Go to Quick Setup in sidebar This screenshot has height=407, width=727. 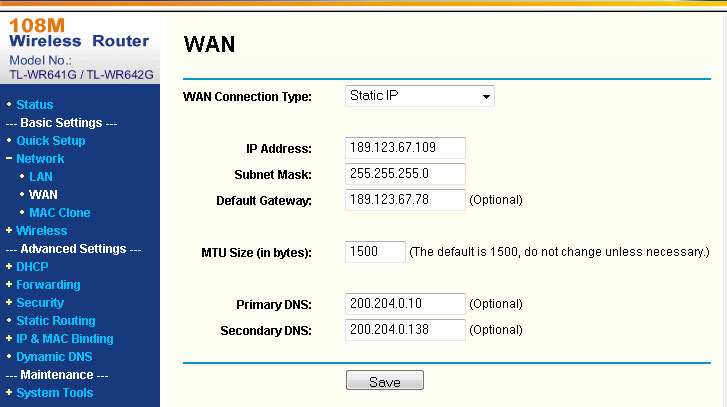(x=50, y=141)
